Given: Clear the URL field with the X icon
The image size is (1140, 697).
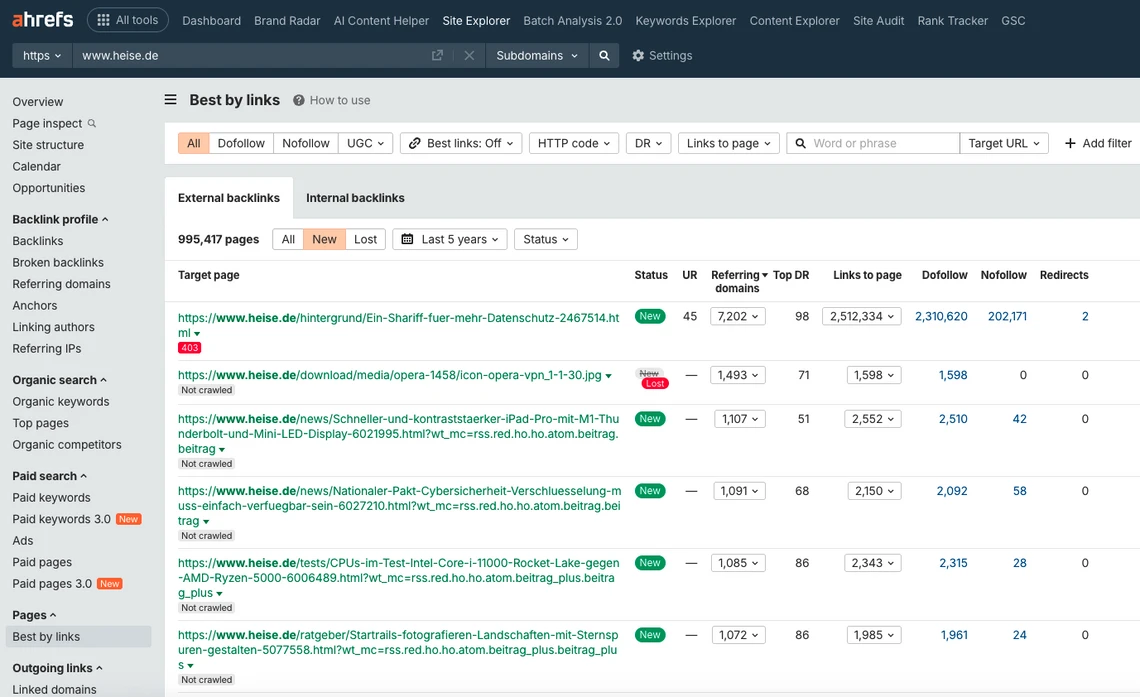Looking at the screenshot, I should point(469,56).
